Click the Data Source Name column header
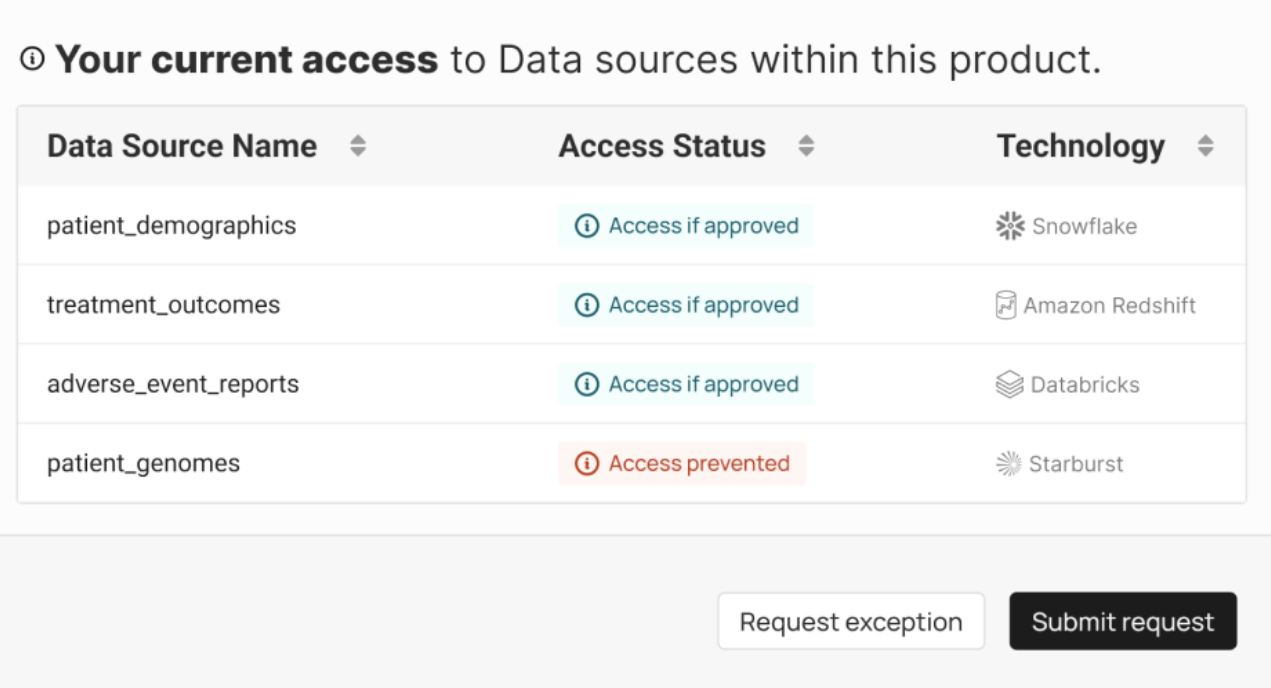Viewport: 1271px width, 688px height. coord(182,146)
